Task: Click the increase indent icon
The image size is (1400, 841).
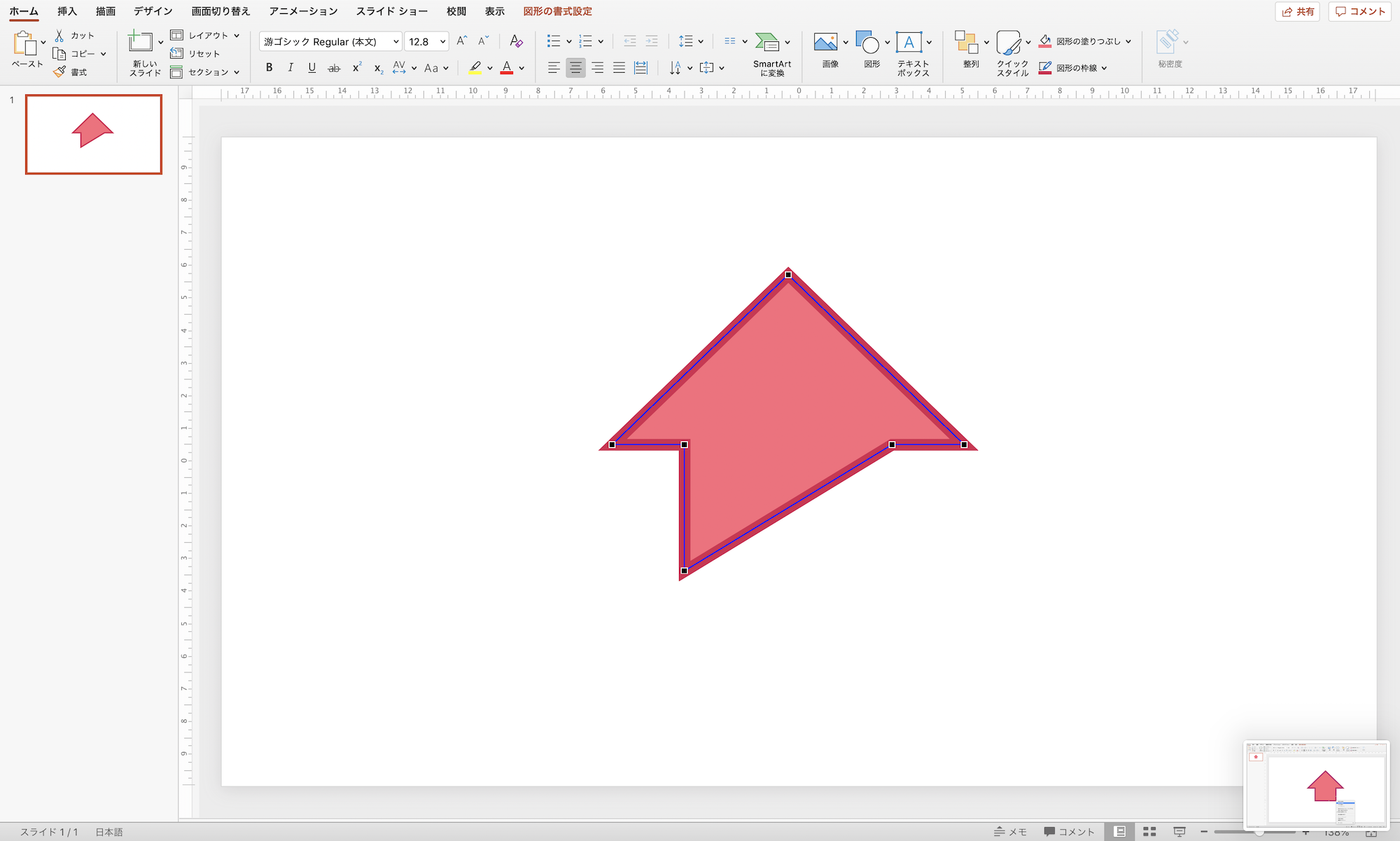Action: coord(652,41)
